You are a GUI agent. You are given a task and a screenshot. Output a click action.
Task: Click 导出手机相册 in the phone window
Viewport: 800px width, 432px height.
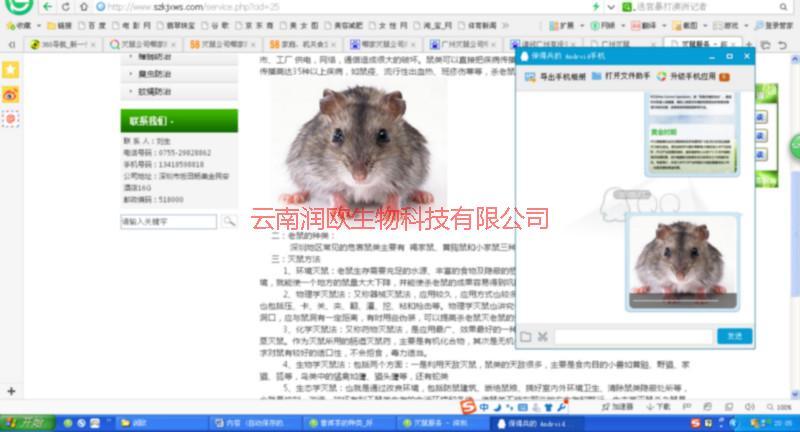pyautogui.click(x=555, y=77)
